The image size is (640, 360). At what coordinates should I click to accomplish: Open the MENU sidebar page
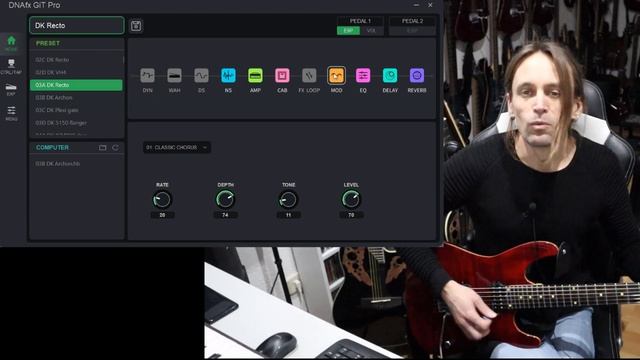11,113
